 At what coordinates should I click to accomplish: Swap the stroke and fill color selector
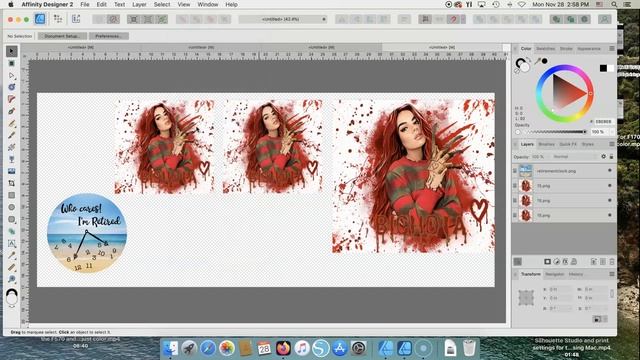[528, 60]
